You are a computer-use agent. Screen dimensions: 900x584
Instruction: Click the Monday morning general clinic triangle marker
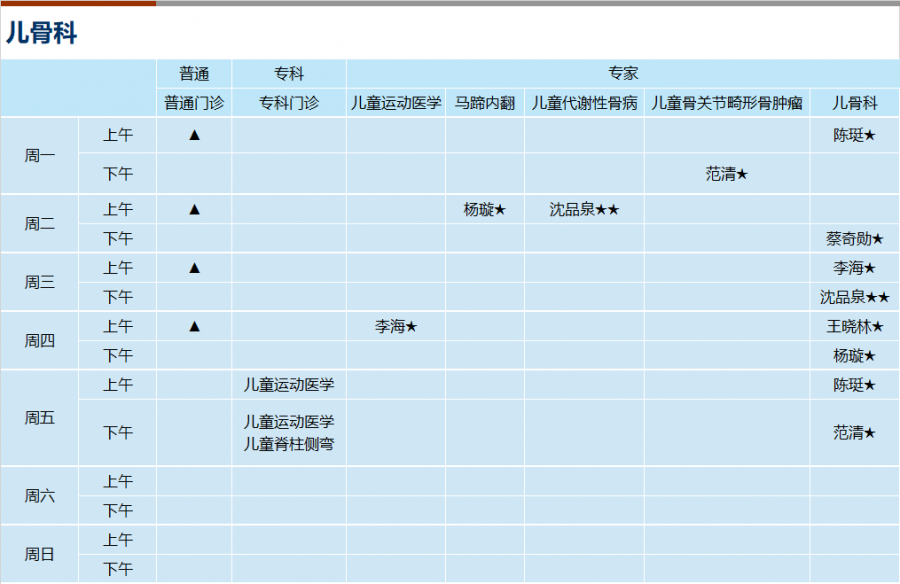pos(194,135)
